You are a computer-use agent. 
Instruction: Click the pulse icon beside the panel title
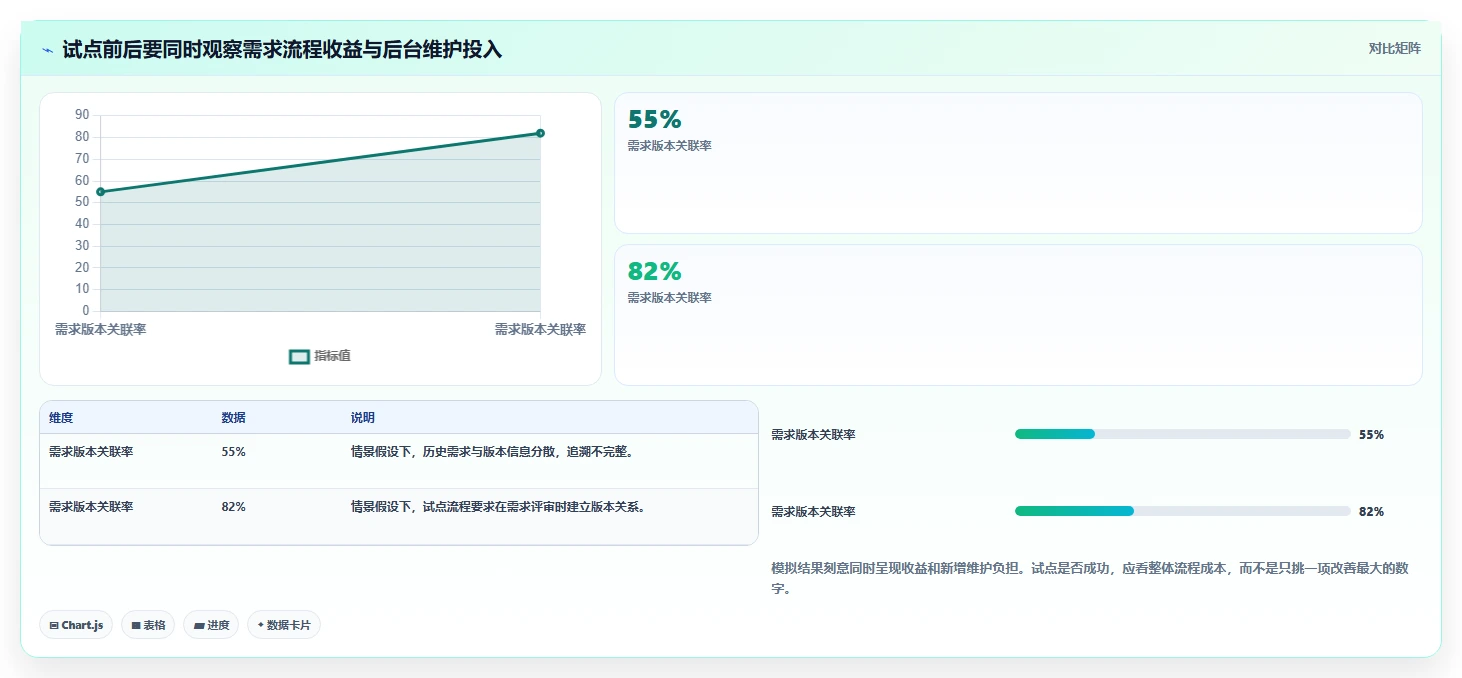coord(48,50)
